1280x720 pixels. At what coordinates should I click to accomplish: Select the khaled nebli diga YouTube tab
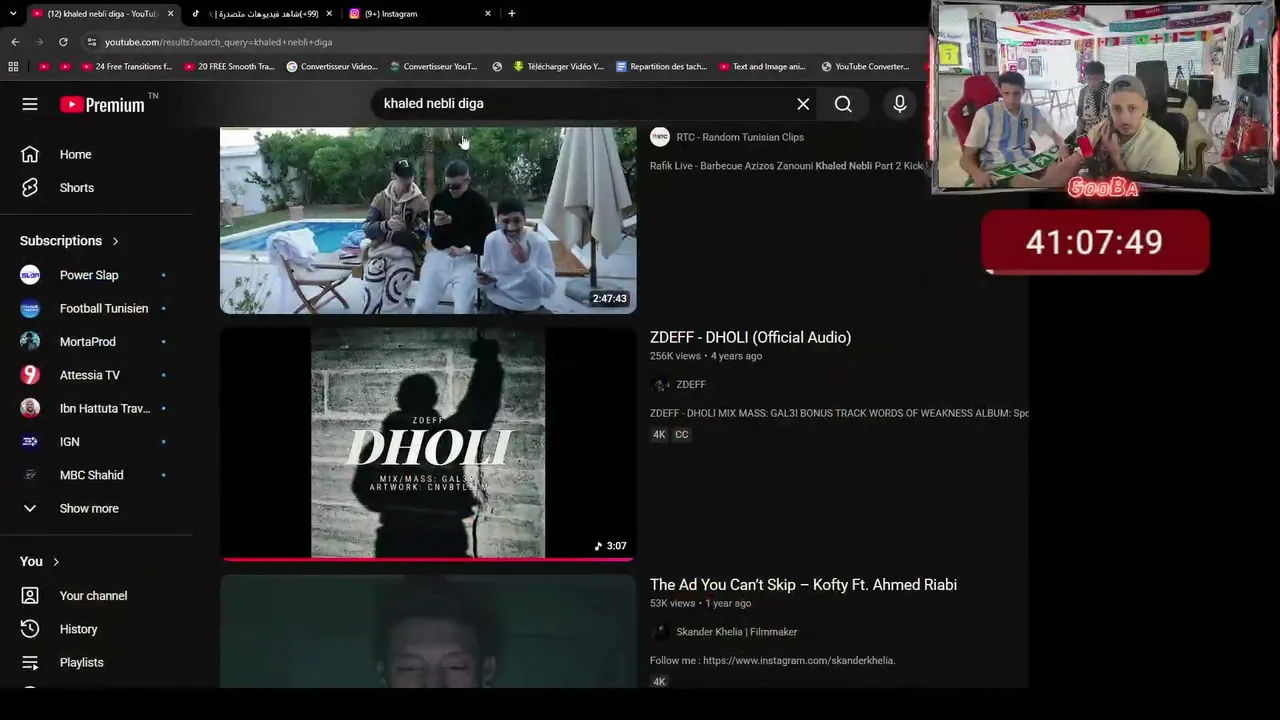point(102,14)
